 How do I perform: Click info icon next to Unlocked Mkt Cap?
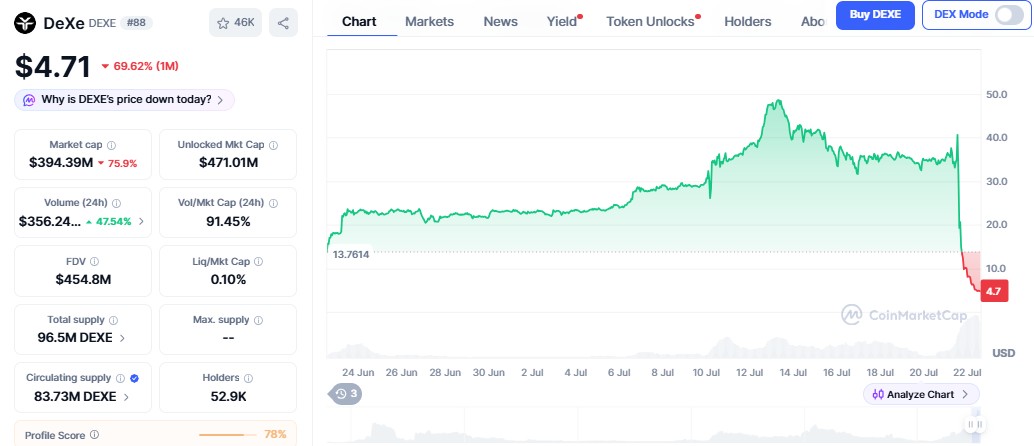pyautogui.click(x=273, y=145)
